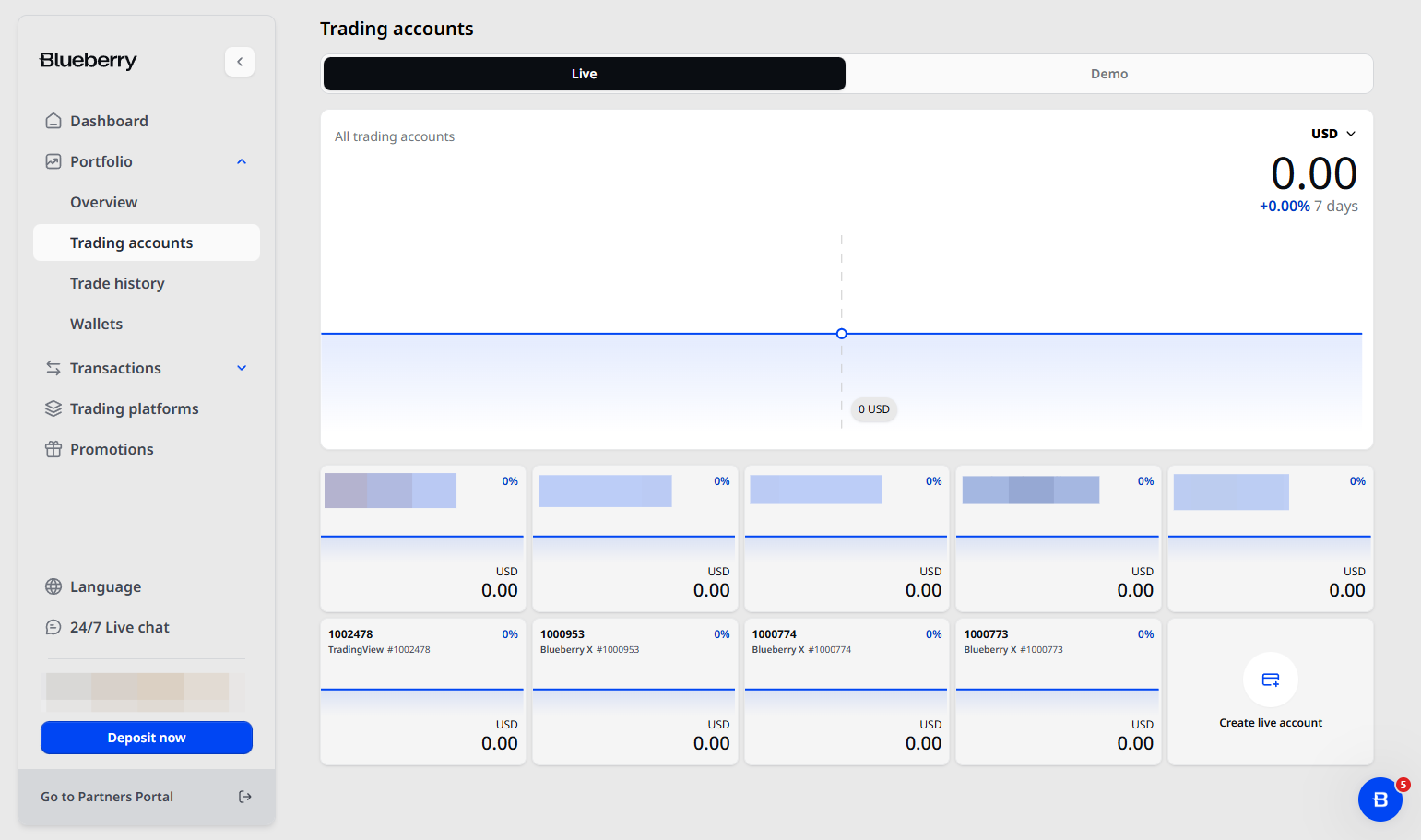Open the blue chat widget bubble
Screen dimensions: 1421x840
tap(1380, 799)
